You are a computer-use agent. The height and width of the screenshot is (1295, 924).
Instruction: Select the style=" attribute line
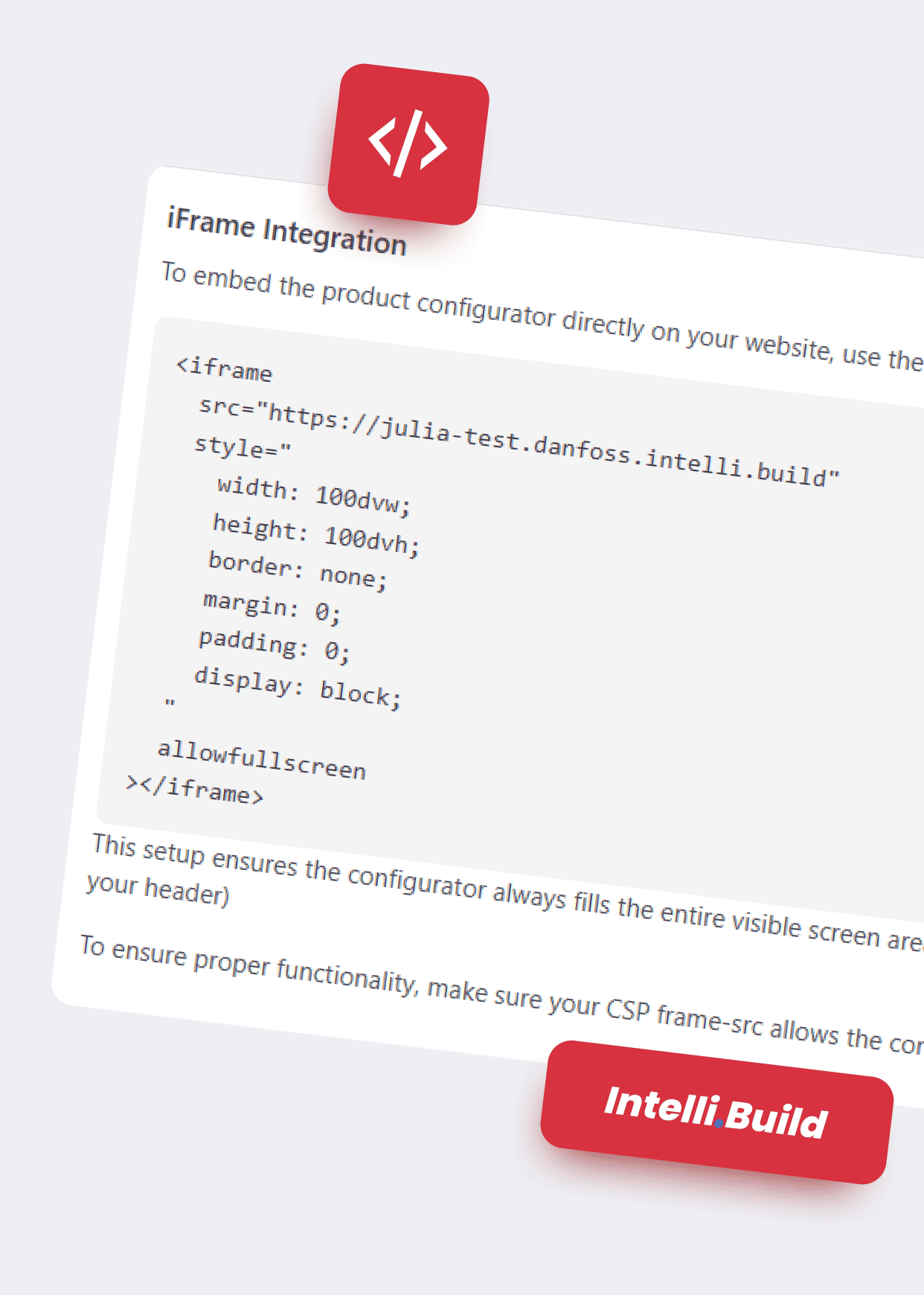pos(243,447)
